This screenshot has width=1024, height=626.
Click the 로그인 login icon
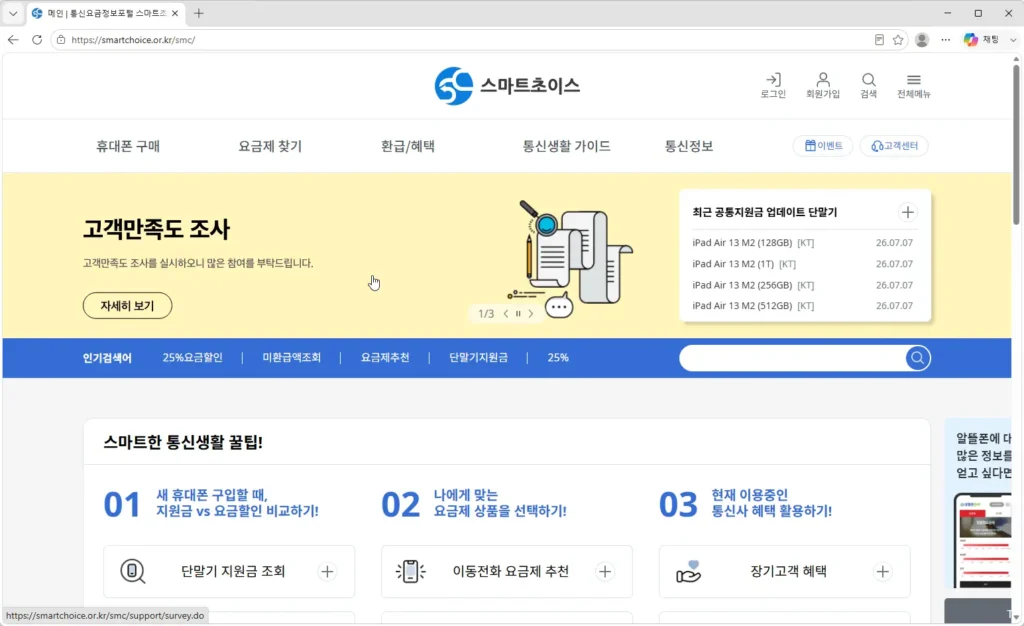tap(773, 86)
